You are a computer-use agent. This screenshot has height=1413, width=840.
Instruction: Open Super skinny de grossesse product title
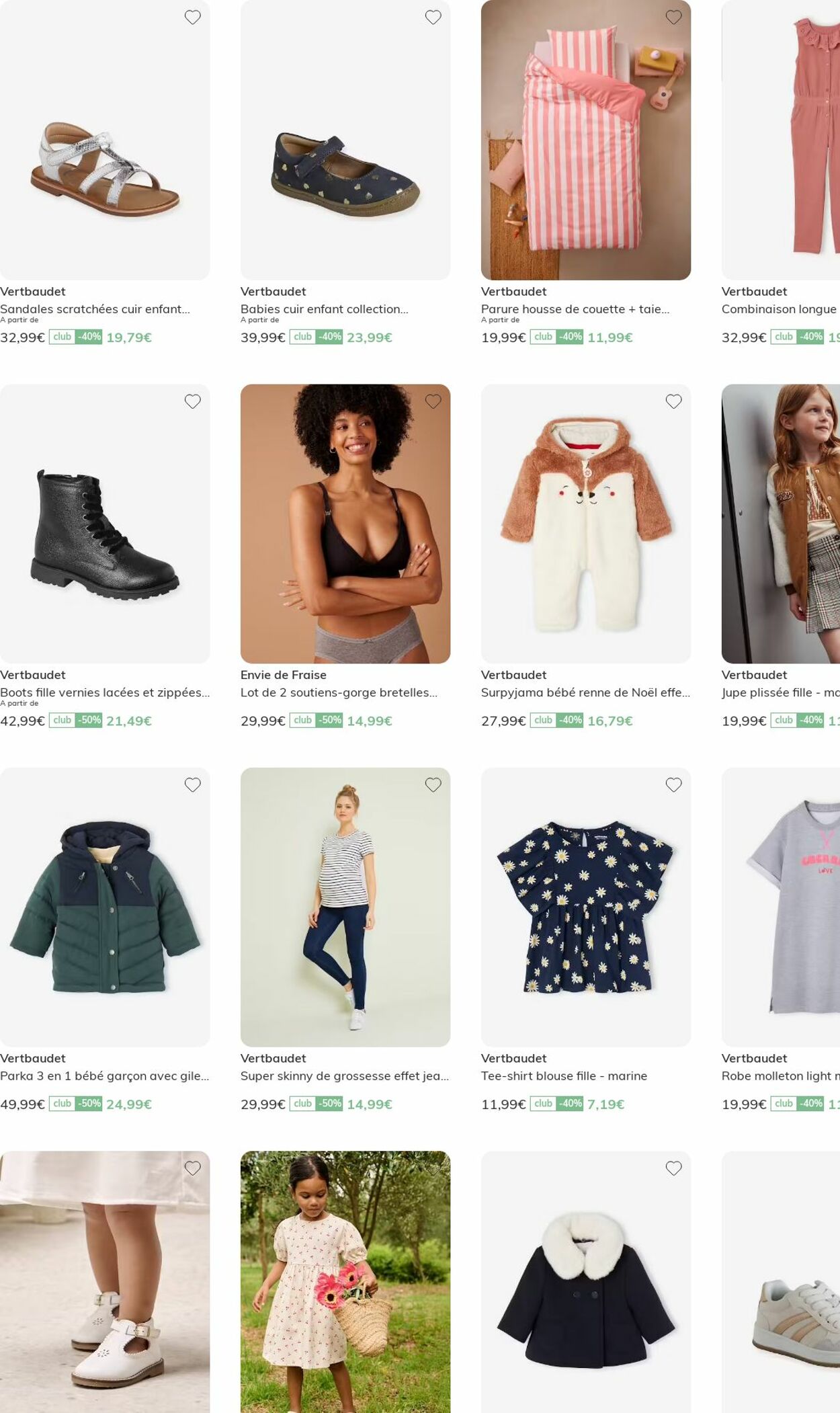click(x=345, y=1076)
